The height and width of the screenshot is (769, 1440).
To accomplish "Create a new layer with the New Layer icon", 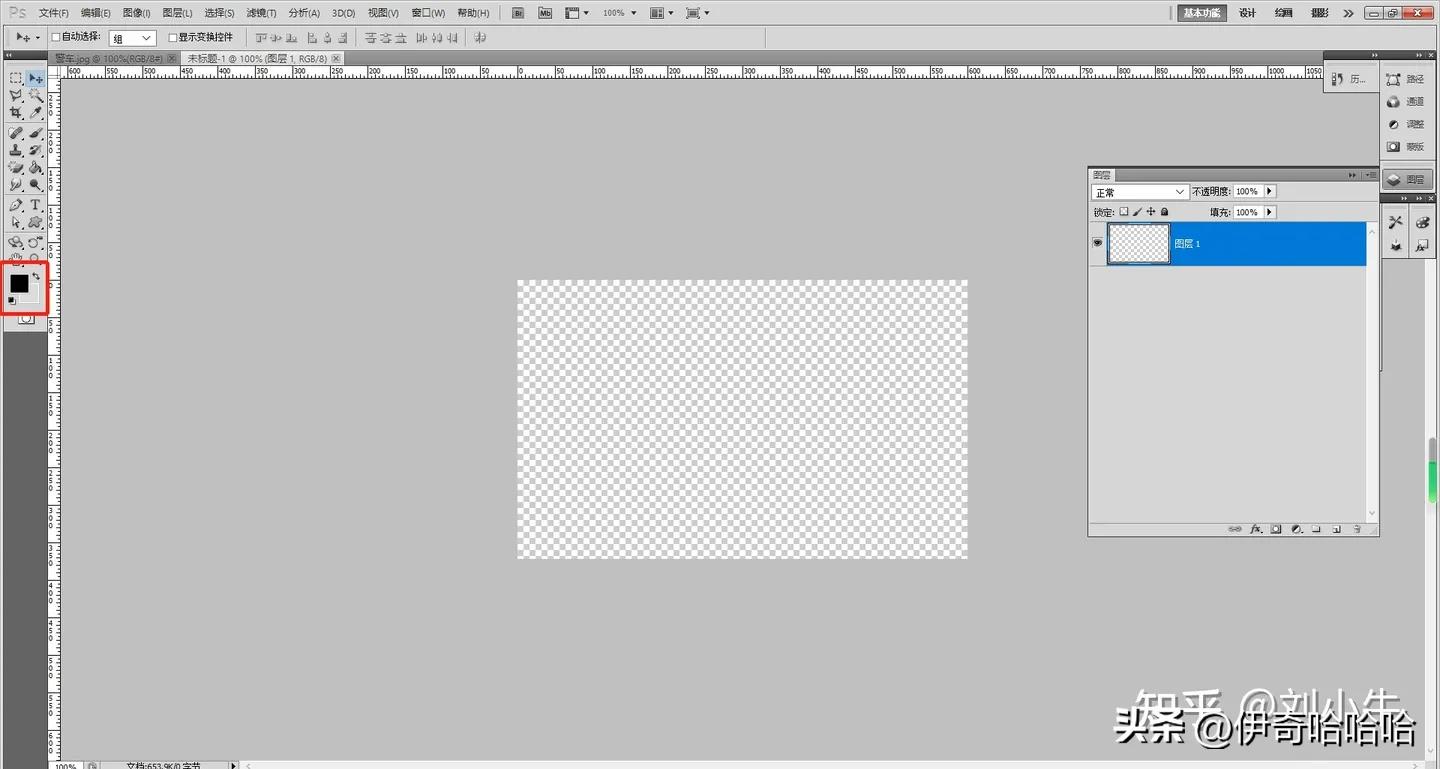I will point(1337,528).
